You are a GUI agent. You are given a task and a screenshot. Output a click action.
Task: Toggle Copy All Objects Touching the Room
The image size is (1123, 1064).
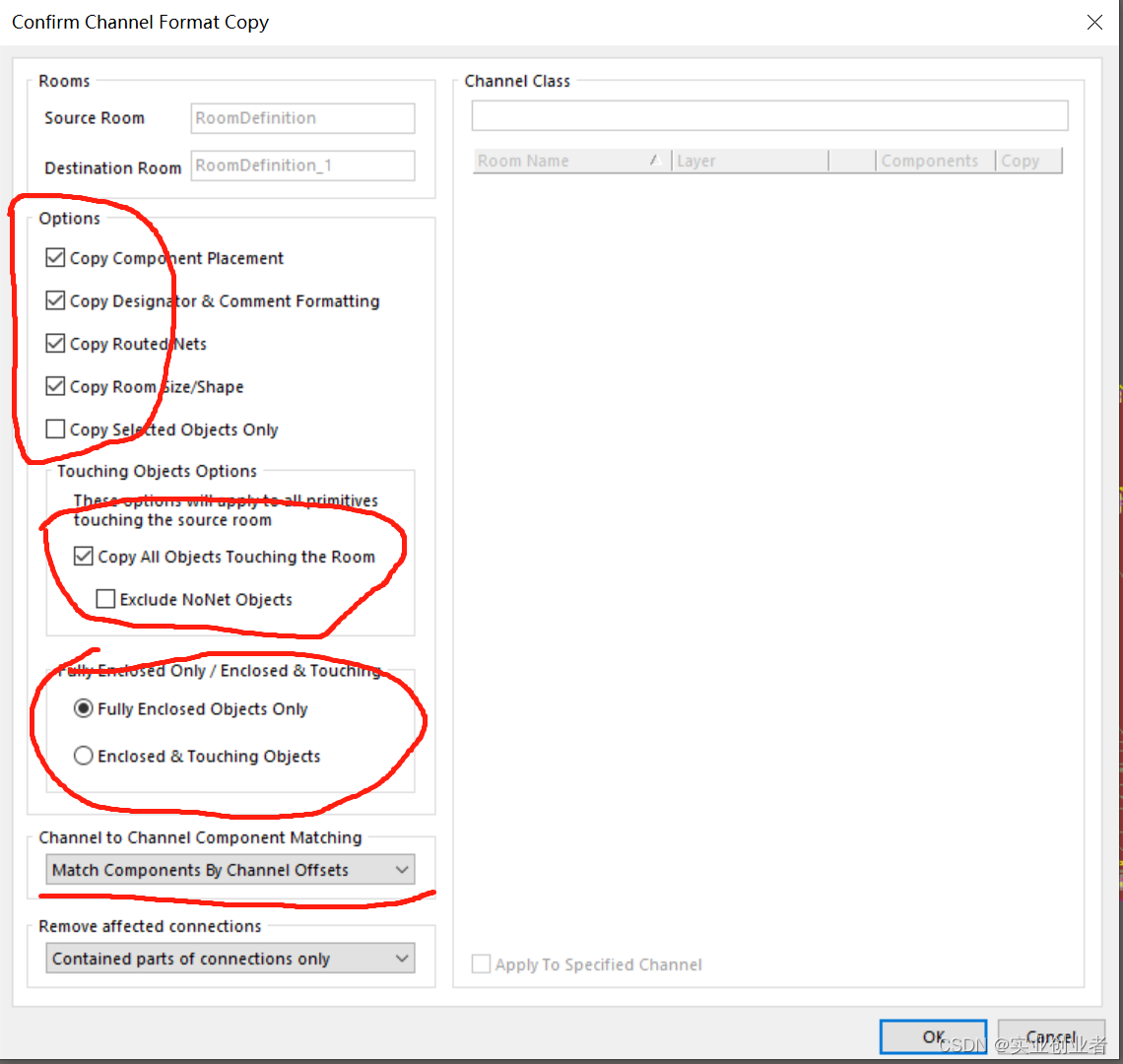point(83,556)
